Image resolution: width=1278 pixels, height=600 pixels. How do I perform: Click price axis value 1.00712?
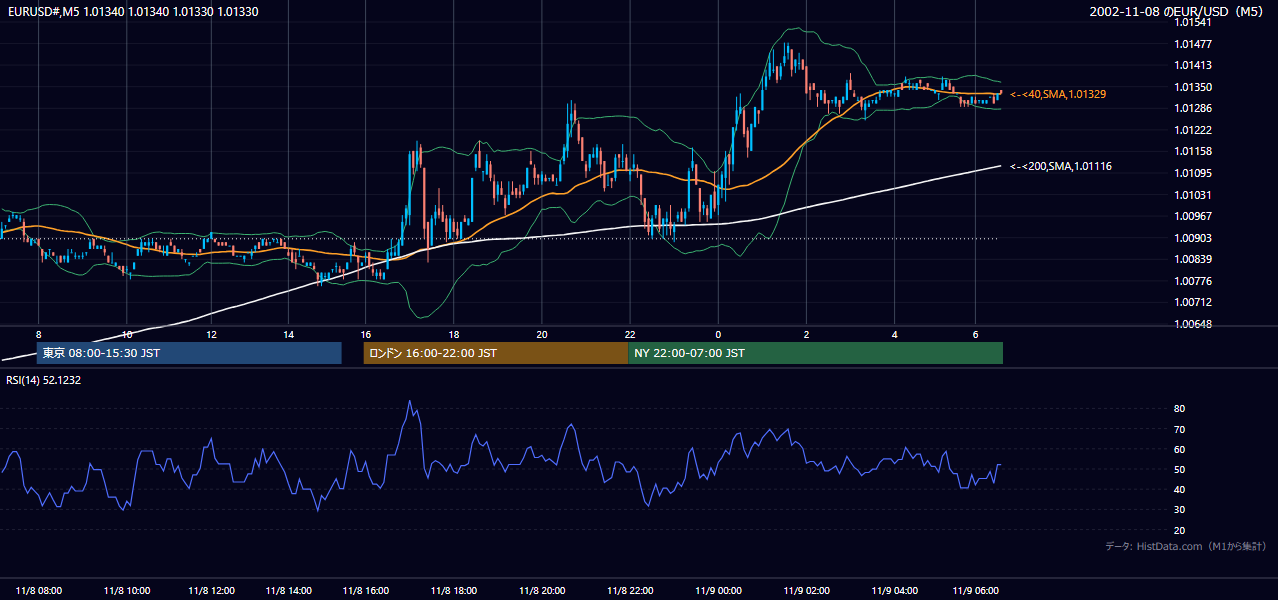coord(1194,302)
